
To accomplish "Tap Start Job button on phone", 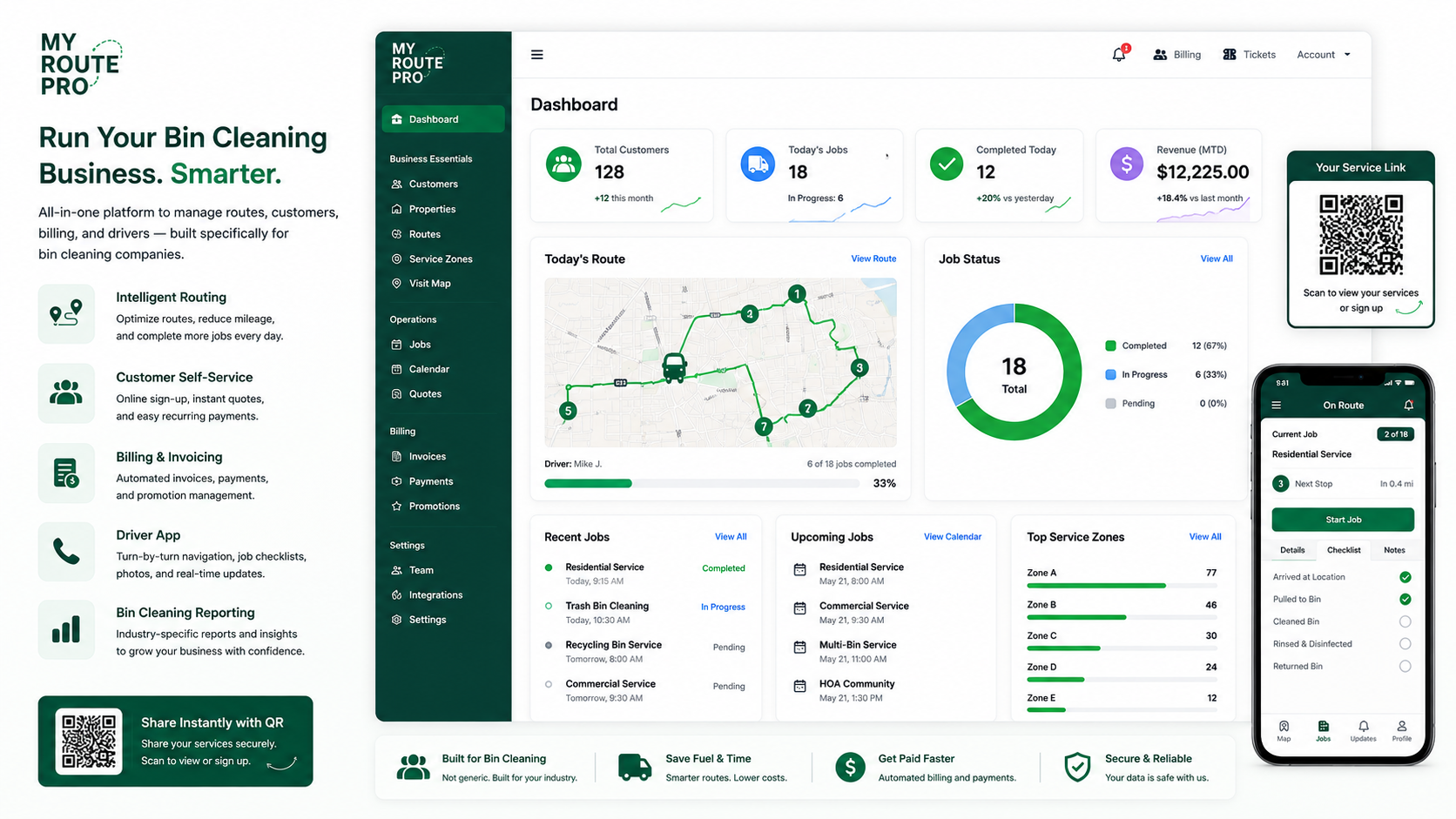I will (x=1343, y=520).
